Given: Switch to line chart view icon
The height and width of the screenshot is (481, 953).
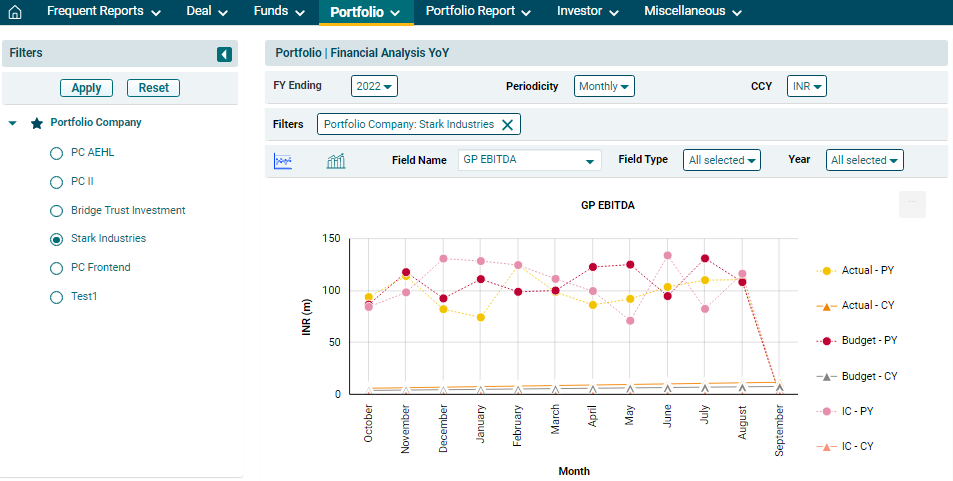Looking at the screenshot, I should click(x=283, y=160).
